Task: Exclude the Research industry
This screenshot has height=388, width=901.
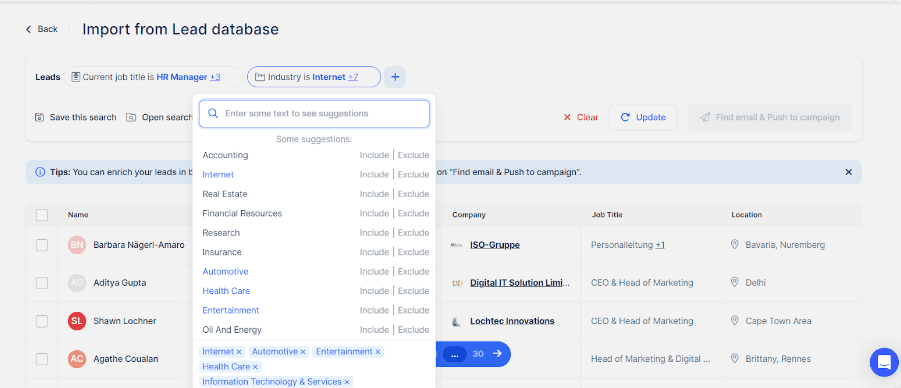Action: tap(413, 233)
